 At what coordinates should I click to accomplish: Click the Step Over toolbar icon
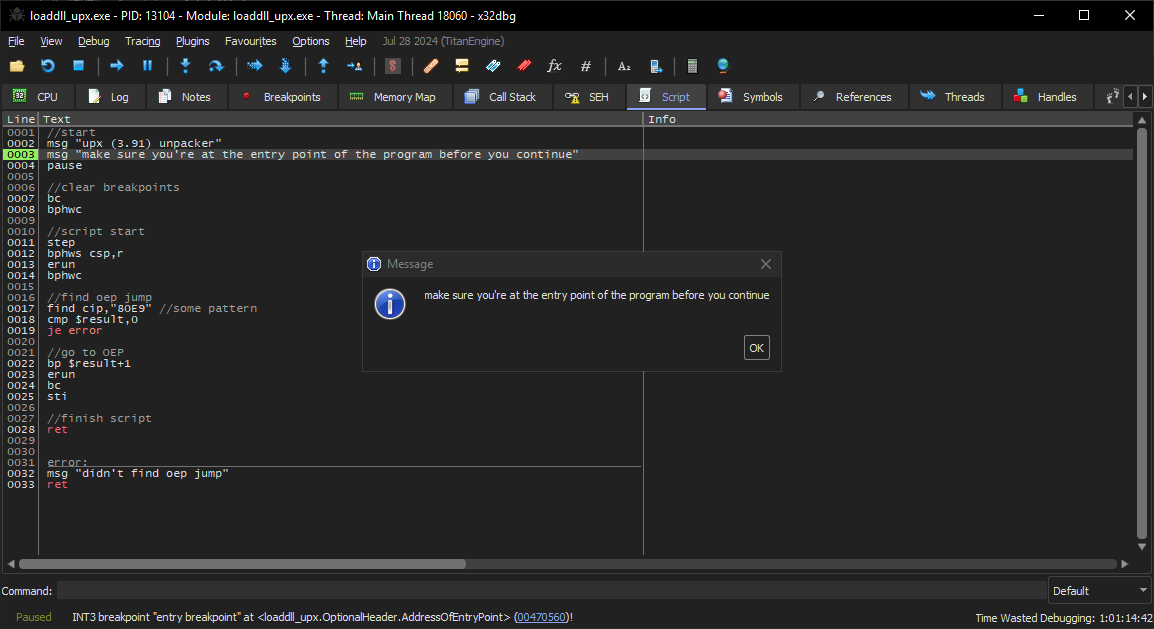pos(215,66)
